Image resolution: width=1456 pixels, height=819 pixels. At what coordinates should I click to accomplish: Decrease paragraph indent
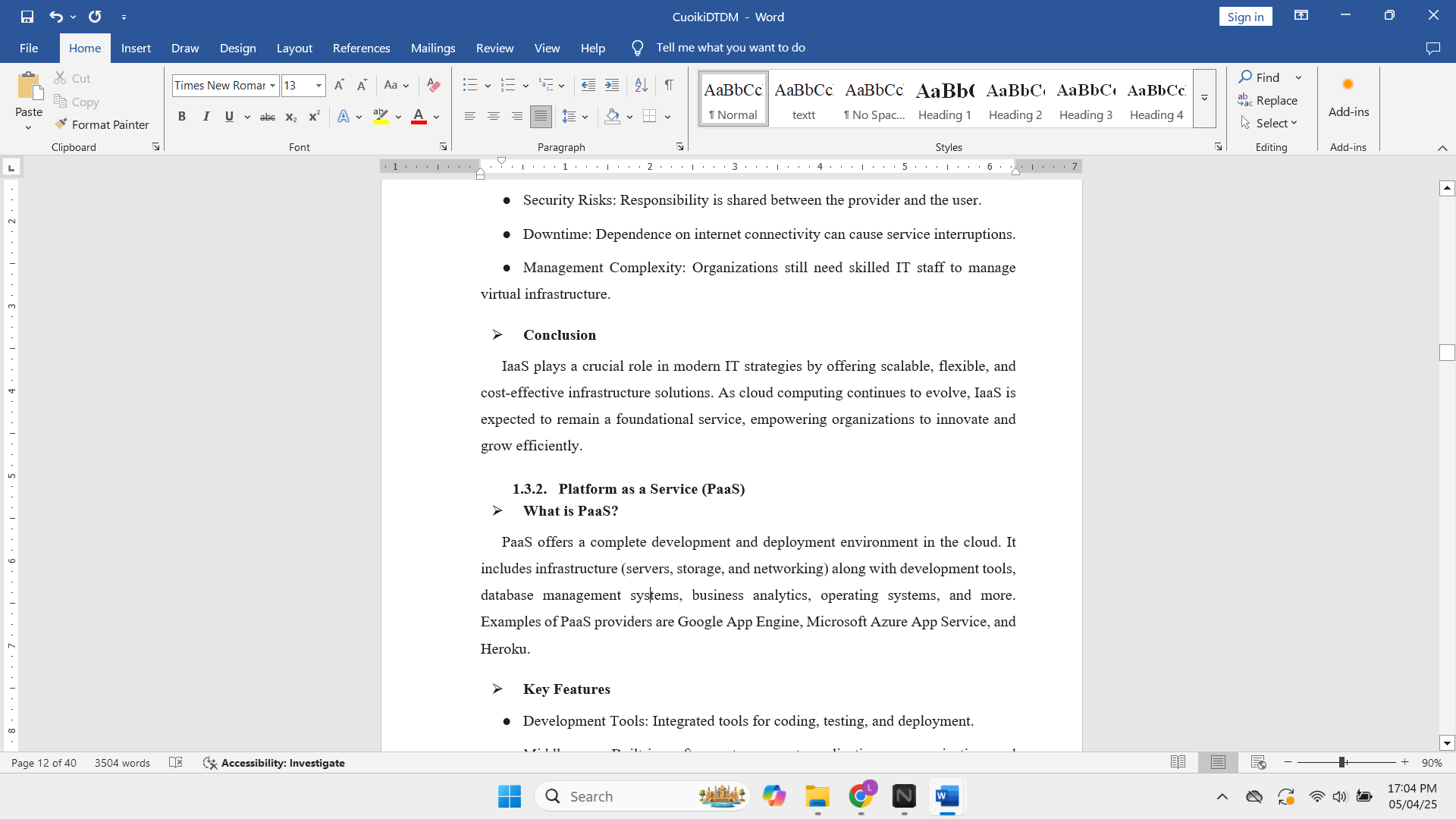588,86
